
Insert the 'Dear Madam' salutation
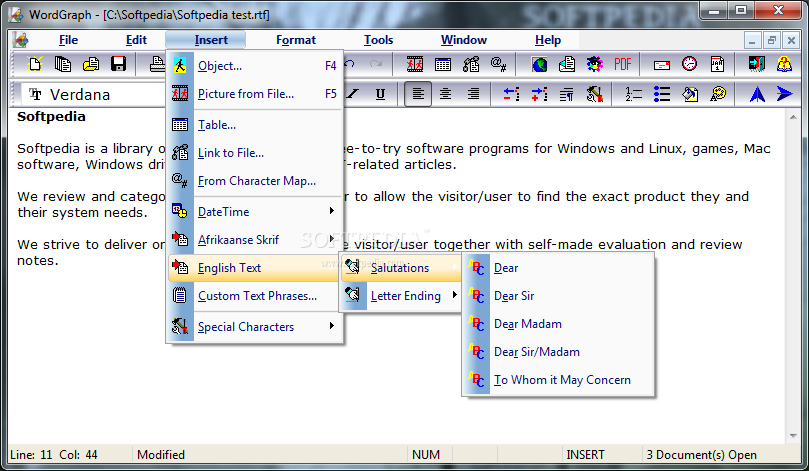558,323
